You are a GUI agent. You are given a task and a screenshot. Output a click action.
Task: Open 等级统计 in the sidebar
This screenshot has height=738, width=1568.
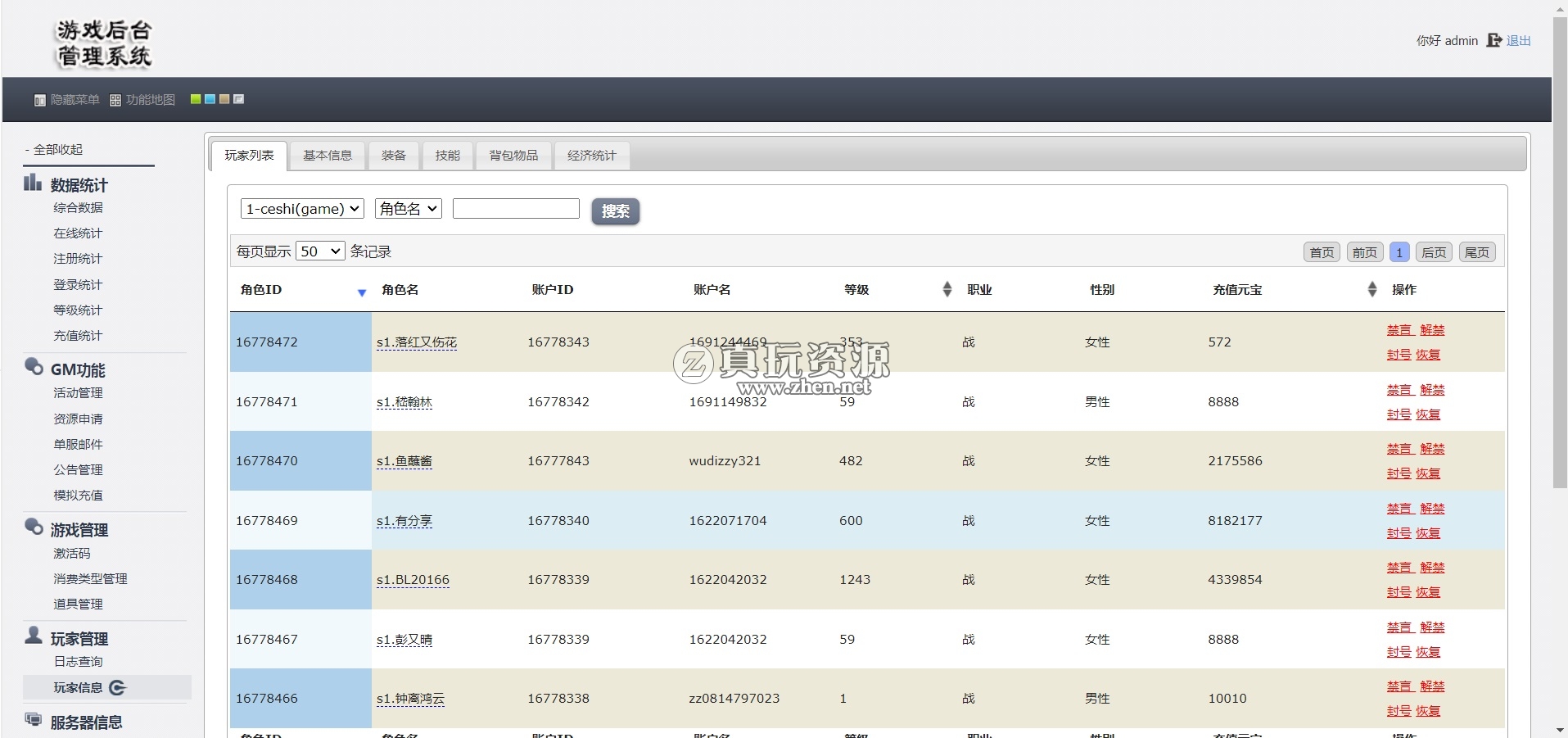(x=78, y=310)
